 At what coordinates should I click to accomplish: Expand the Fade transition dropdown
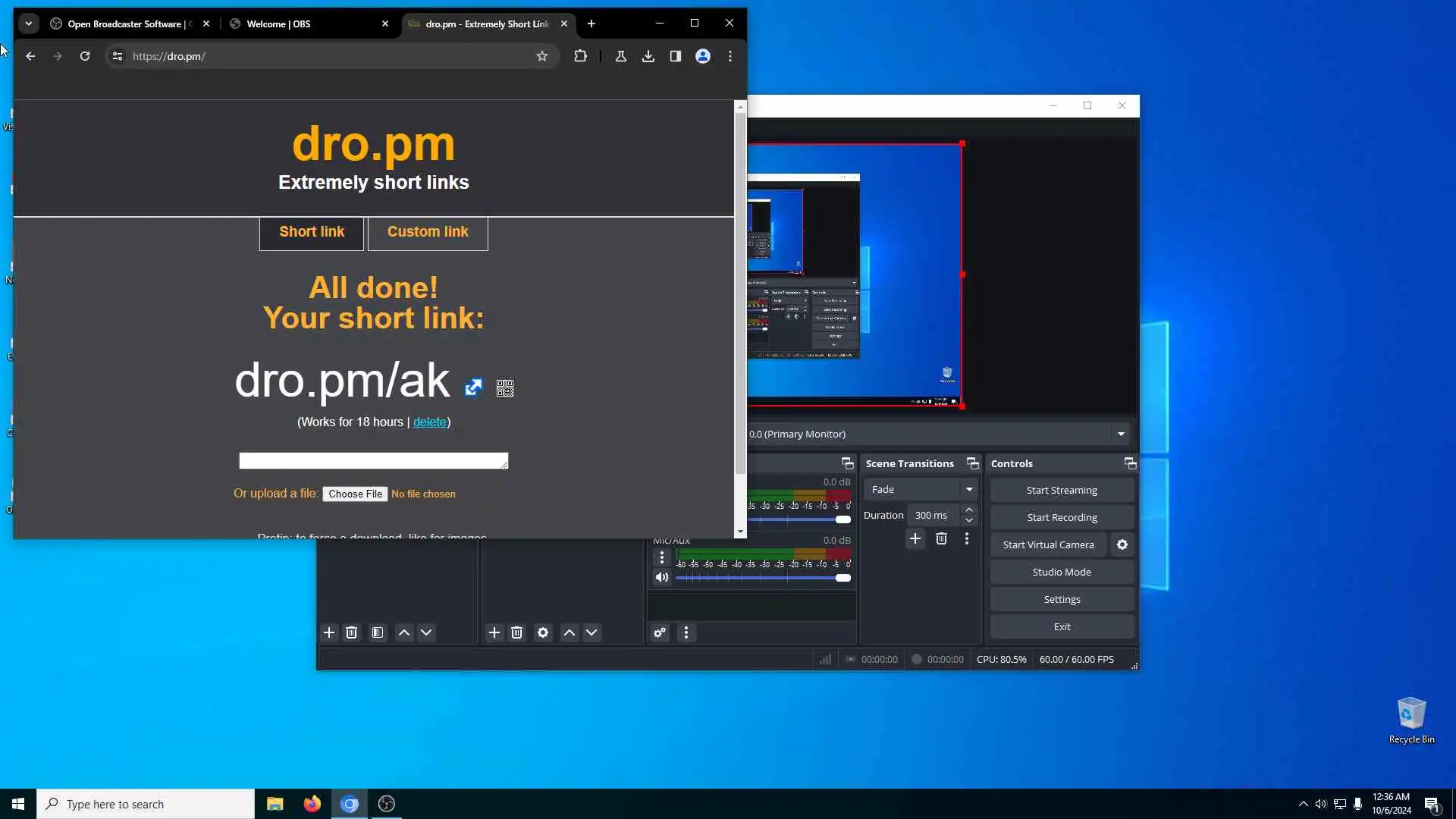pyautogui.click(x=968, y=489)
